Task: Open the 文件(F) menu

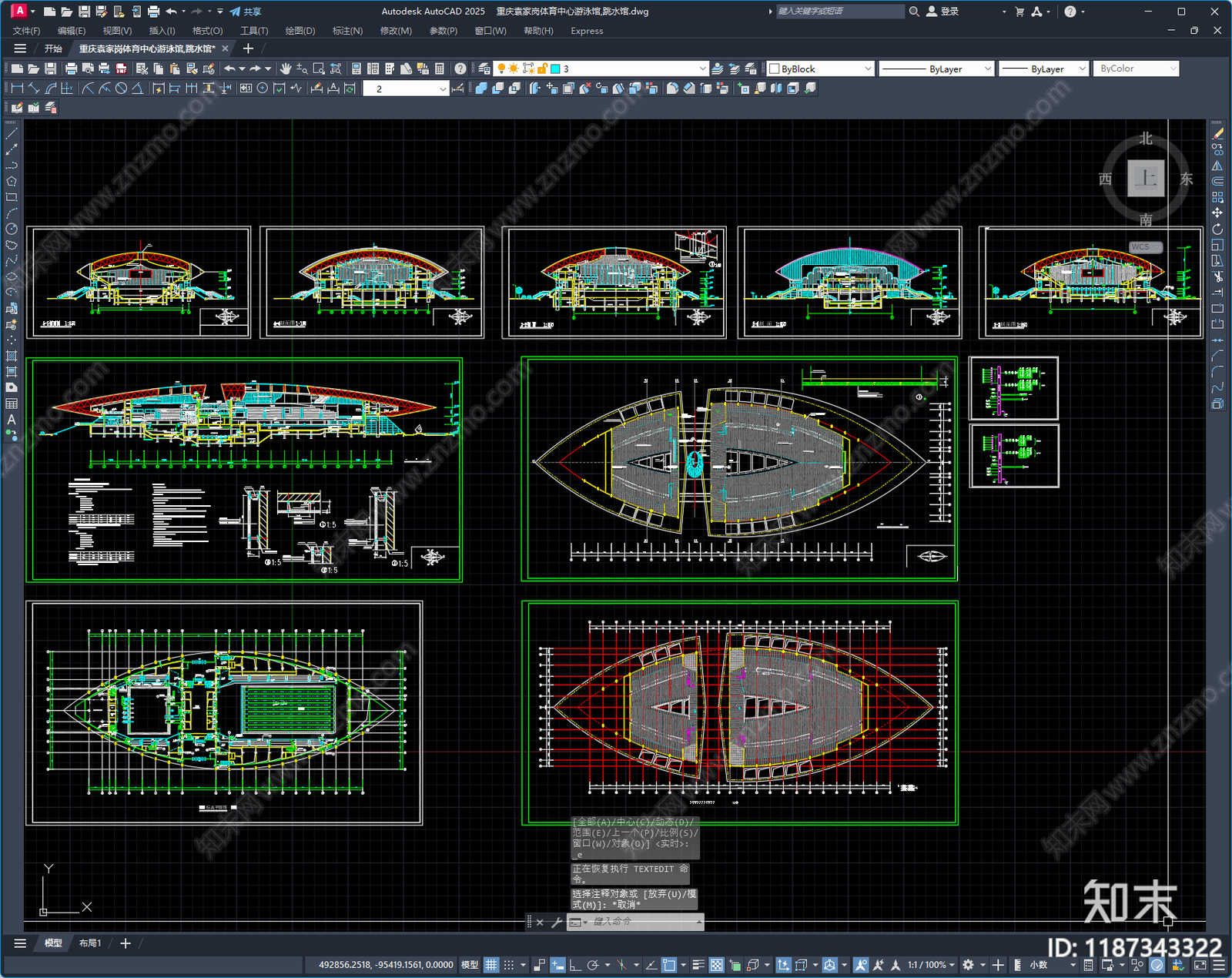Action: click(x=26, y=31)
